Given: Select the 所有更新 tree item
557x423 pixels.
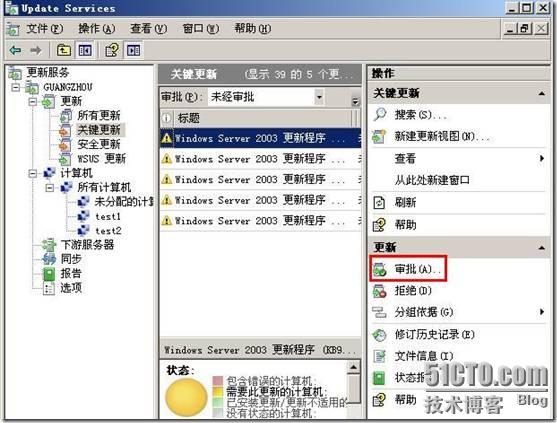Looking at the screenshot, I should (99, 115).
